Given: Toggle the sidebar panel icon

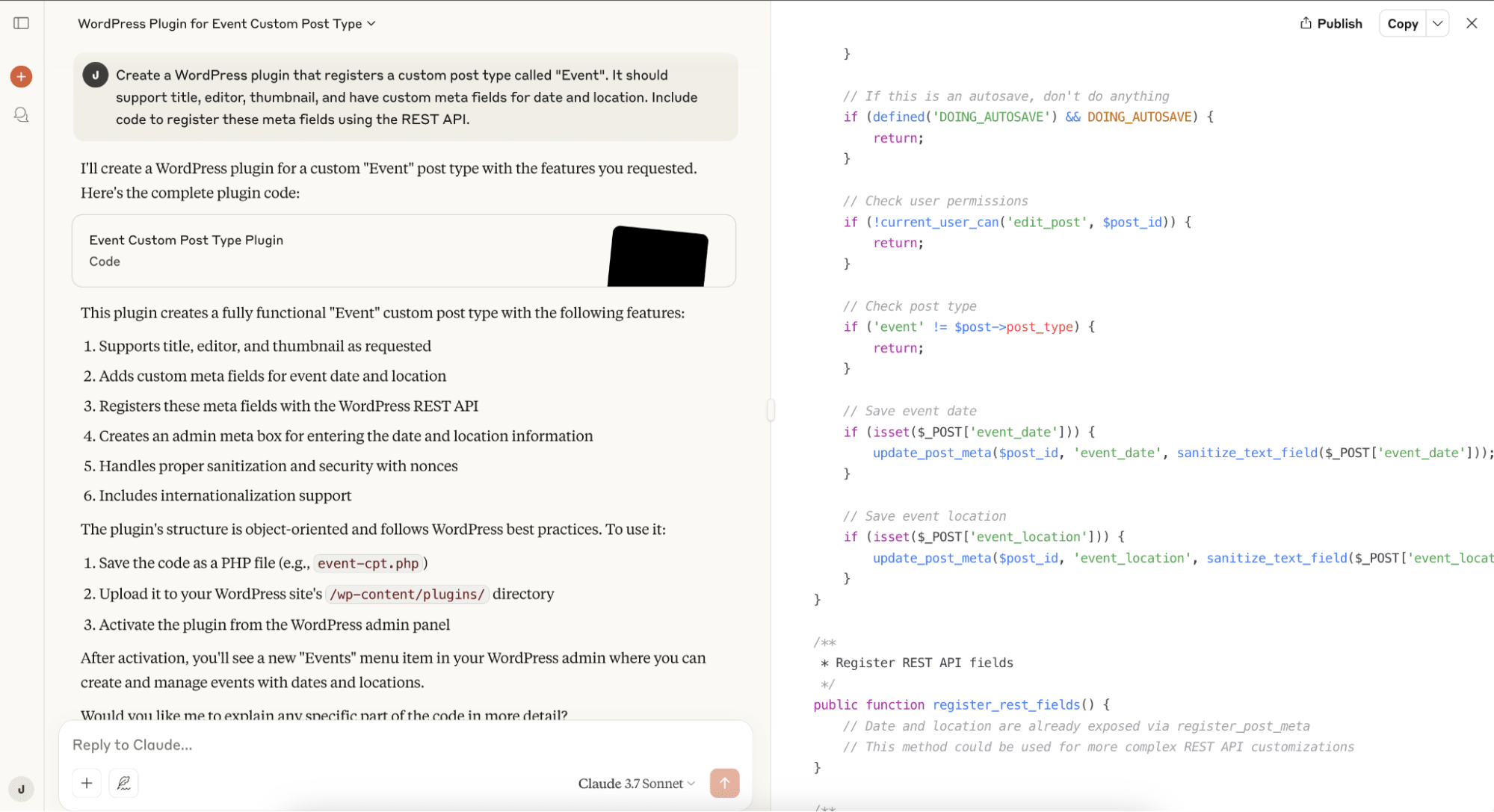Looking at the screenshot, I should pyautogui.click(x=22, y=23).
